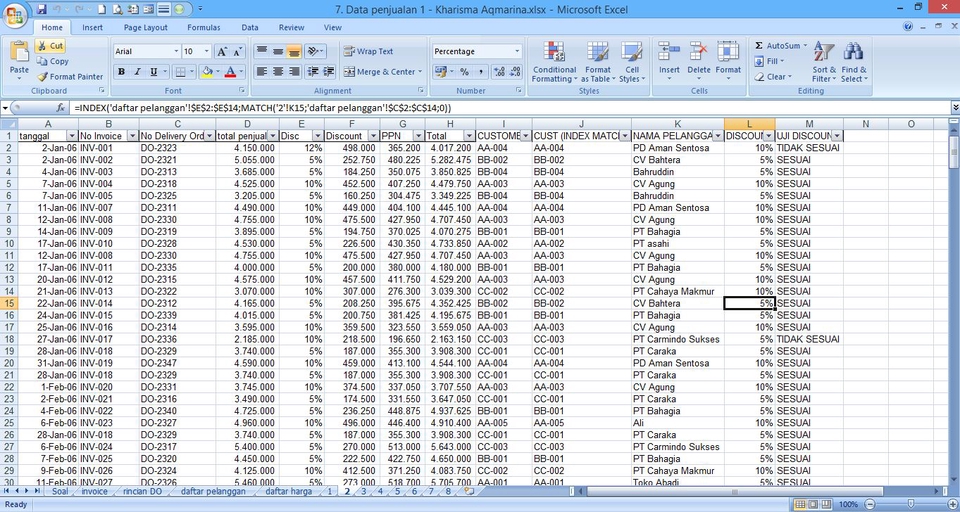This screenshot has height=512, width=960.
Task: Align text left in cell
Action: click(262, 72)
